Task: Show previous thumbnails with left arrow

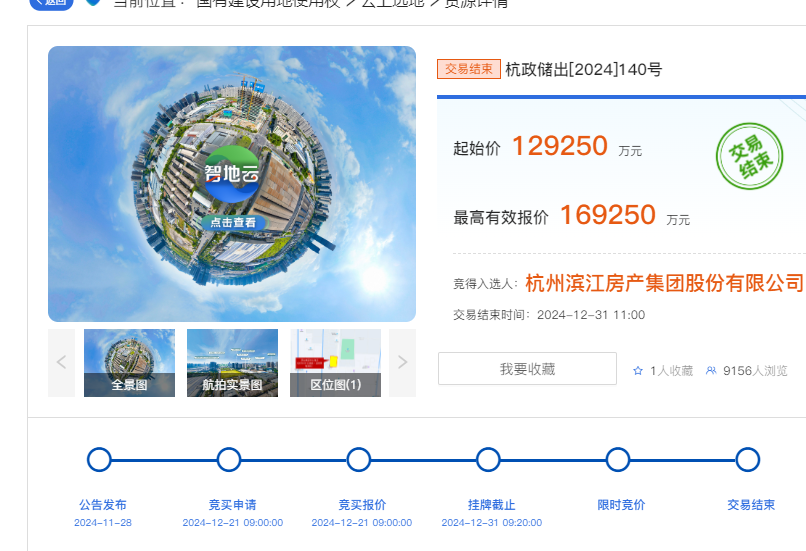Action: [x=61, y=363]
